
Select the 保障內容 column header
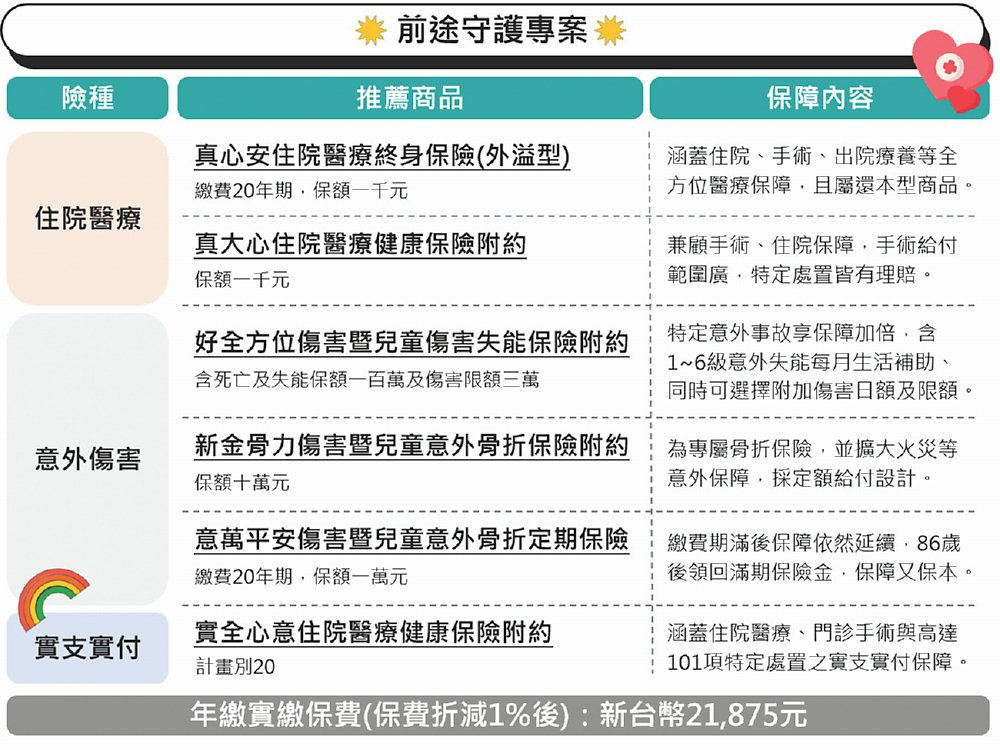tap(819, 97)
